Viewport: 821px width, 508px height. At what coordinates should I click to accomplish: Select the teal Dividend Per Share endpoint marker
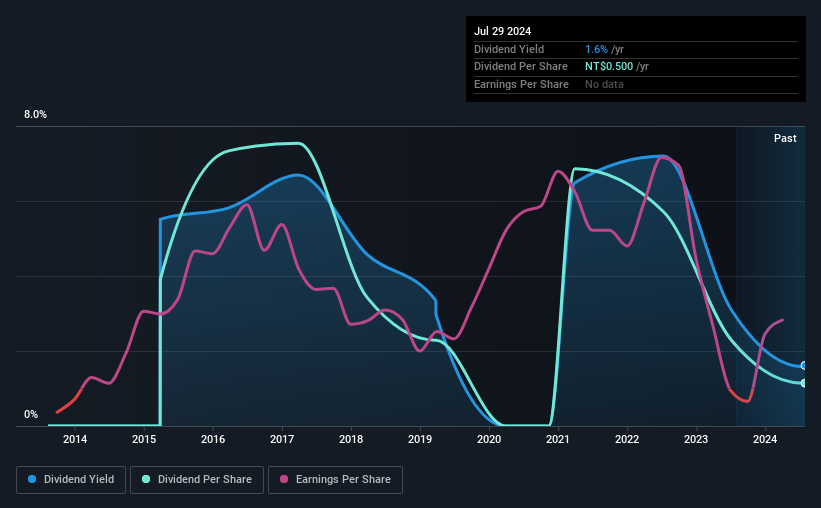803,383
